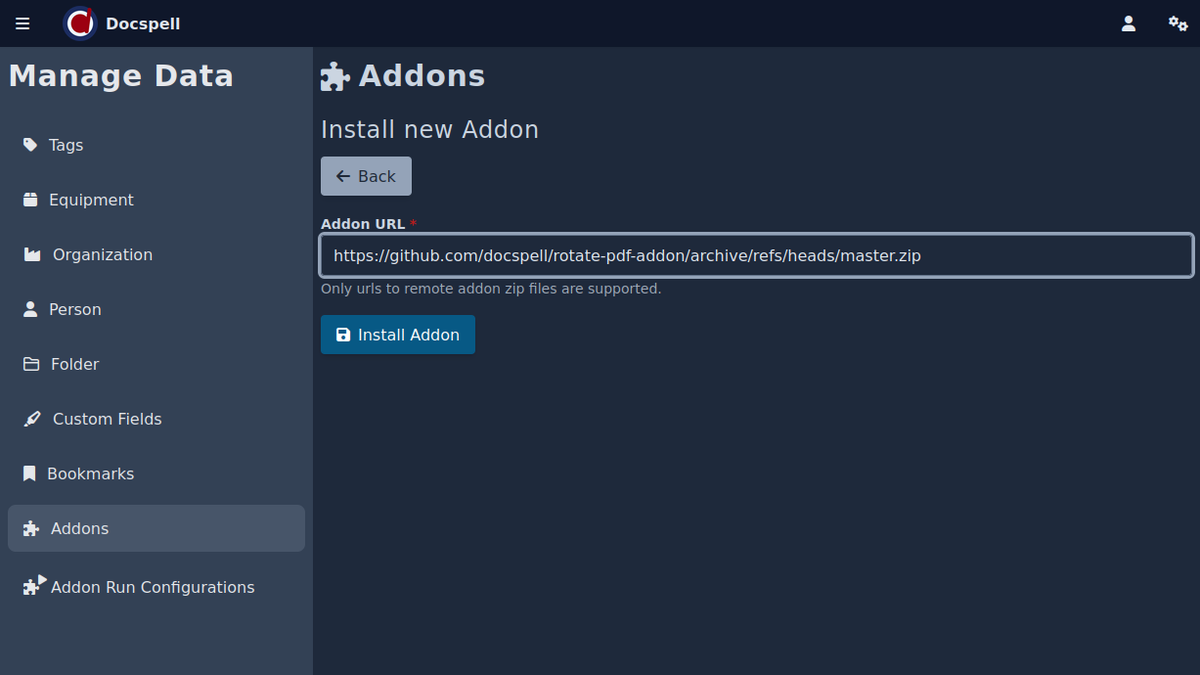The image size is (1200, 675).
Task: Click the Tags tag icon
Action: pos(30,145)
